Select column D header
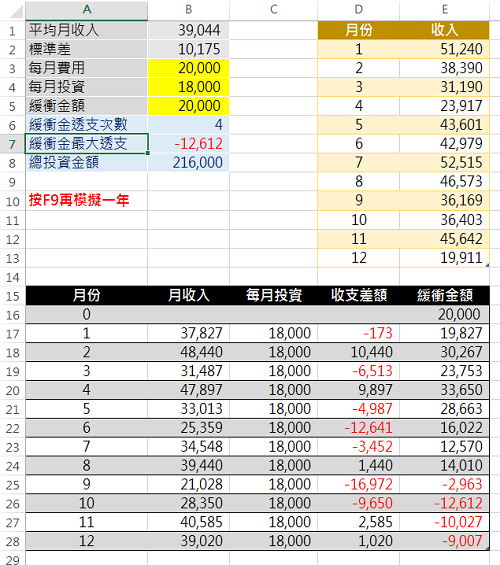The width and height of the screenshot is (500, 565). coord(358,10)
